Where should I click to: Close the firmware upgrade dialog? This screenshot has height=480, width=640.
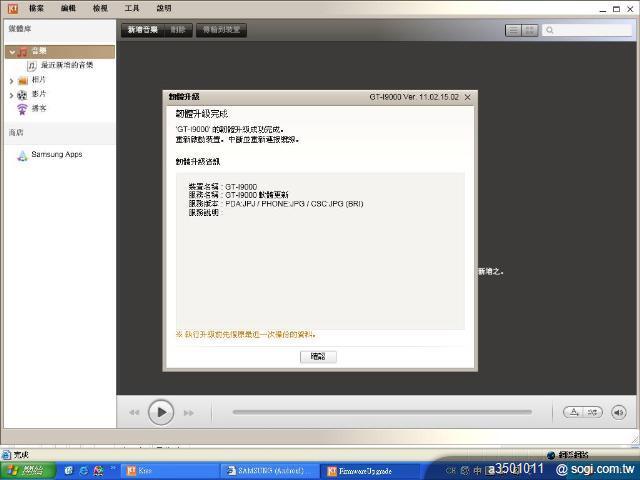[467, 97]
